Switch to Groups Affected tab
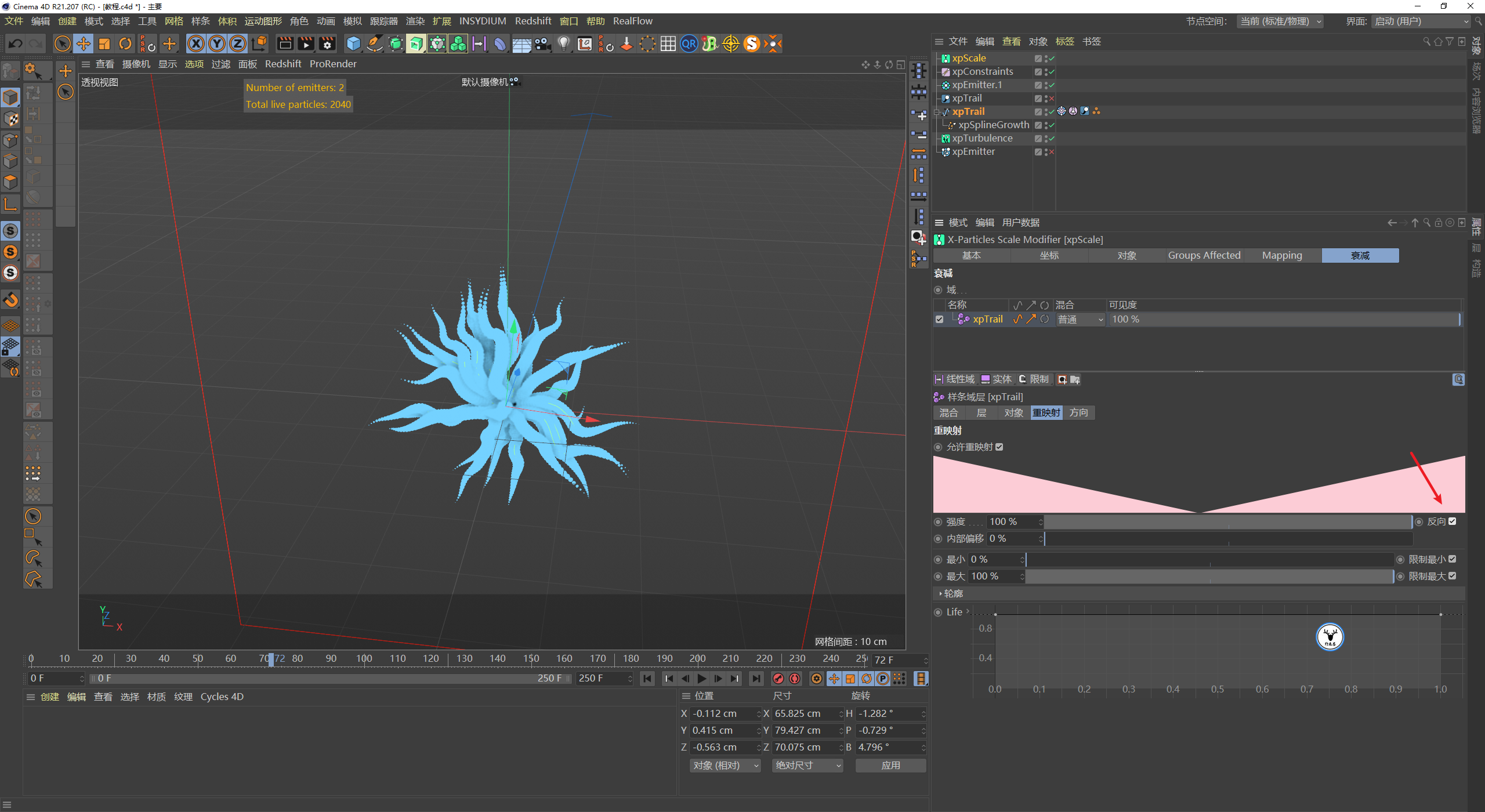Screen dimensions: 1485x812 click(1204, 255)
